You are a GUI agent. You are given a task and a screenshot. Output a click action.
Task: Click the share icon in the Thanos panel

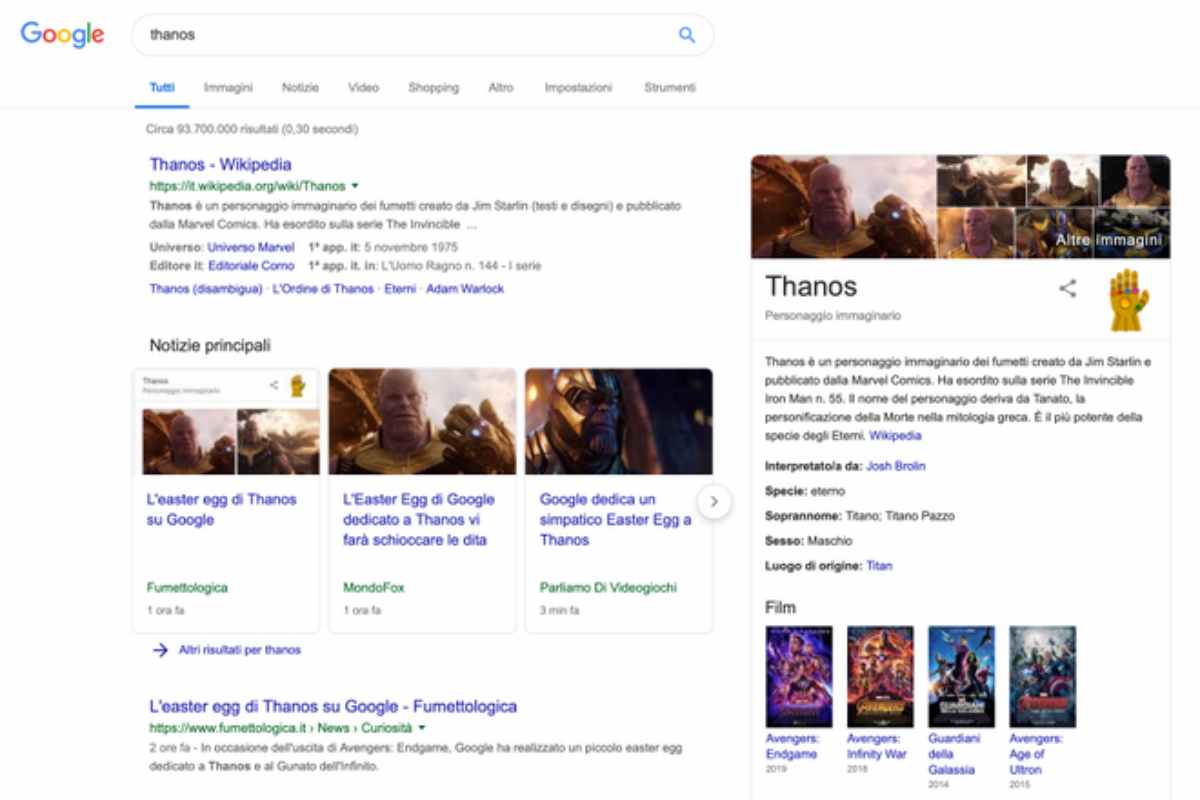coord(1068,288)
